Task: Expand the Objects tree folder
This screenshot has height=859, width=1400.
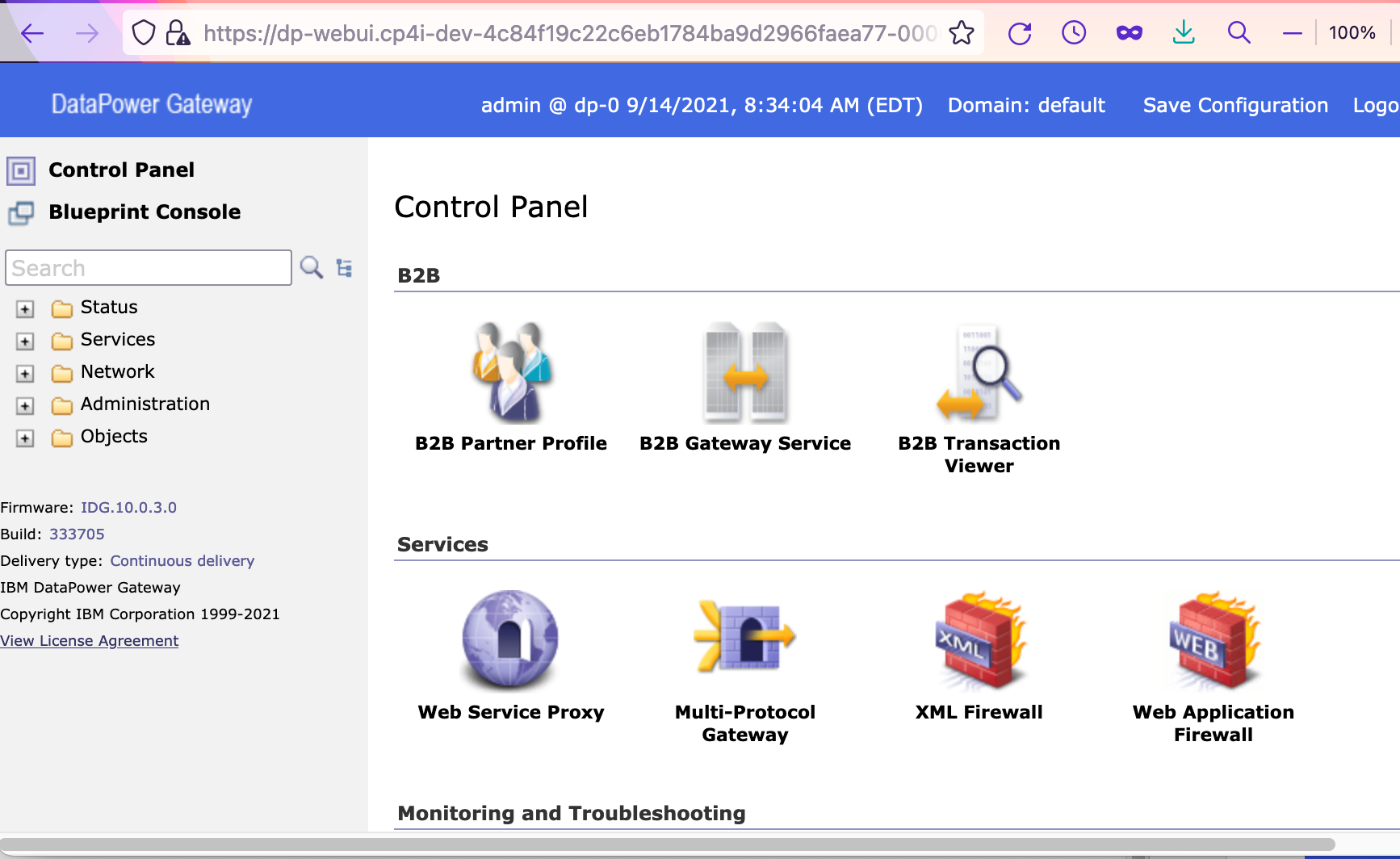Action: (x=25, y=438)
